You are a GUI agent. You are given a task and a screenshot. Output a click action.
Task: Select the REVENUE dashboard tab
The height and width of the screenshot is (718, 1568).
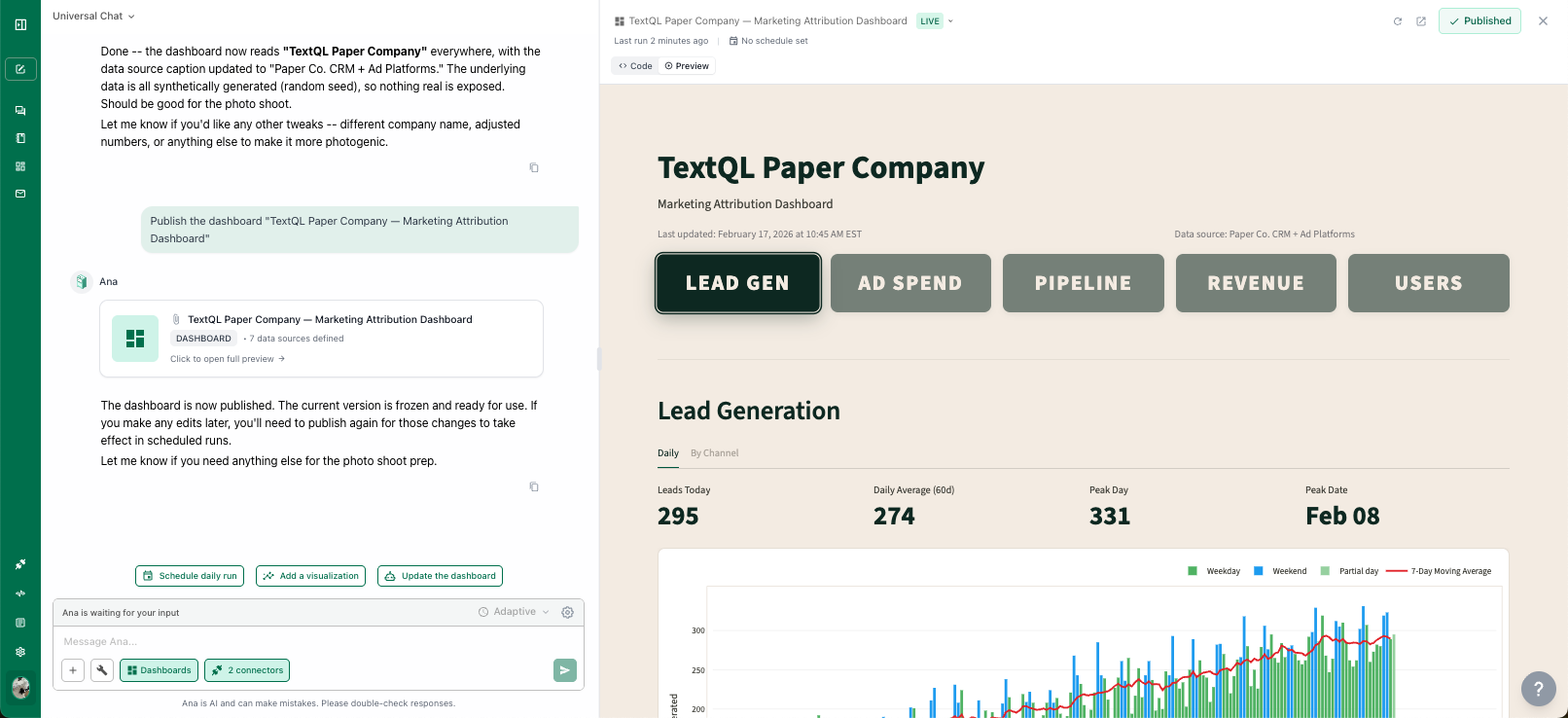pyautogui.click(x=1256, y=283)
